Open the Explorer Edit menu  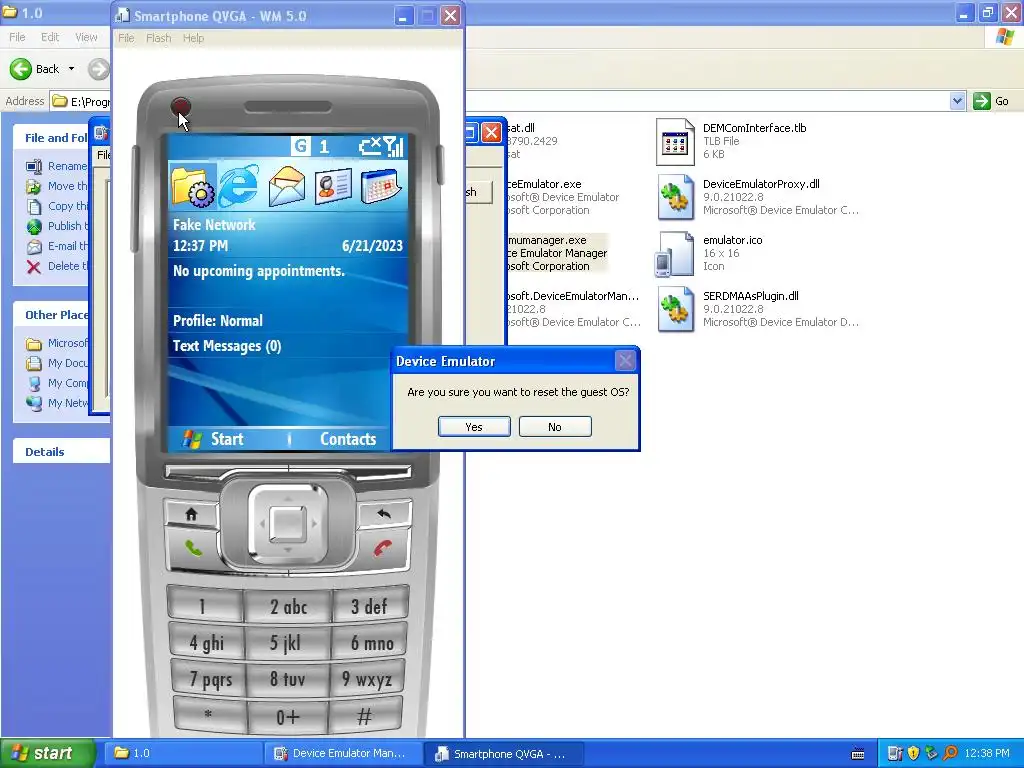(x=50, y=37)
